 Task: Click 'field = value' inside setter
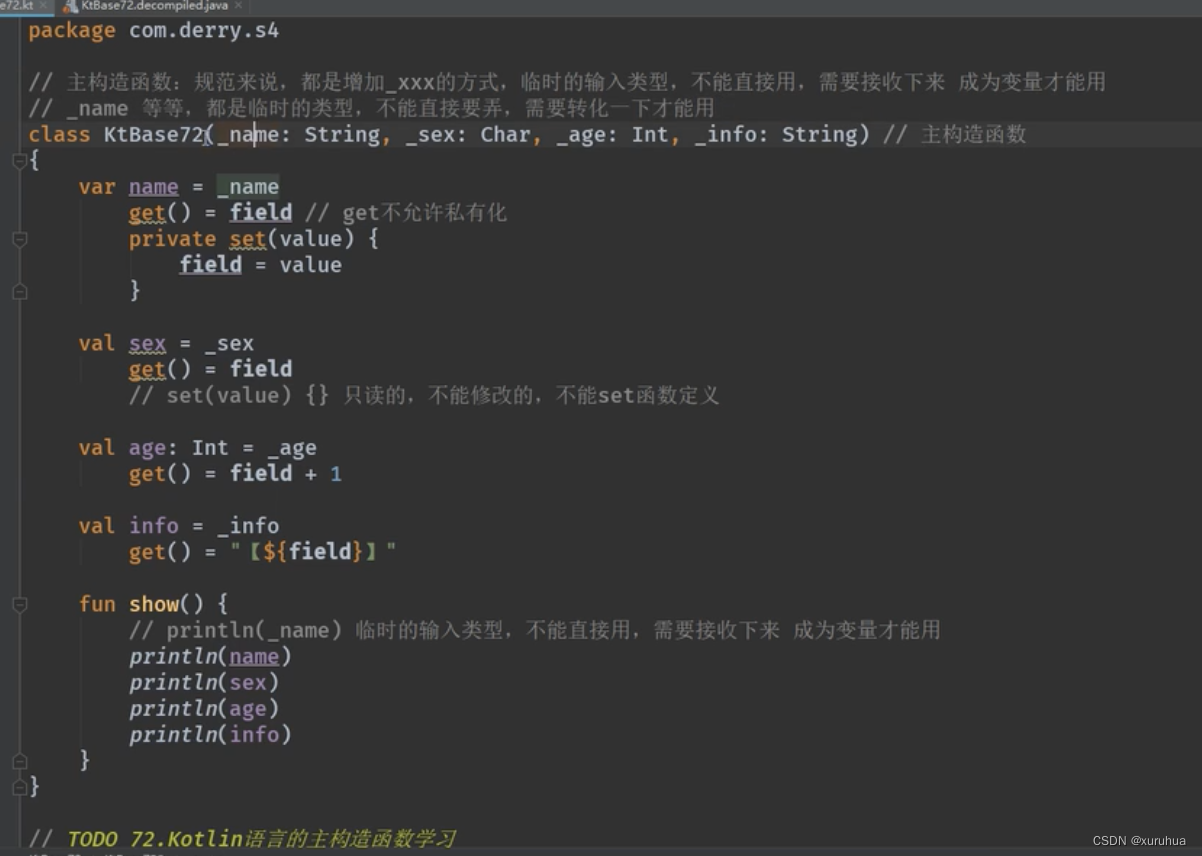coord(261,265)
